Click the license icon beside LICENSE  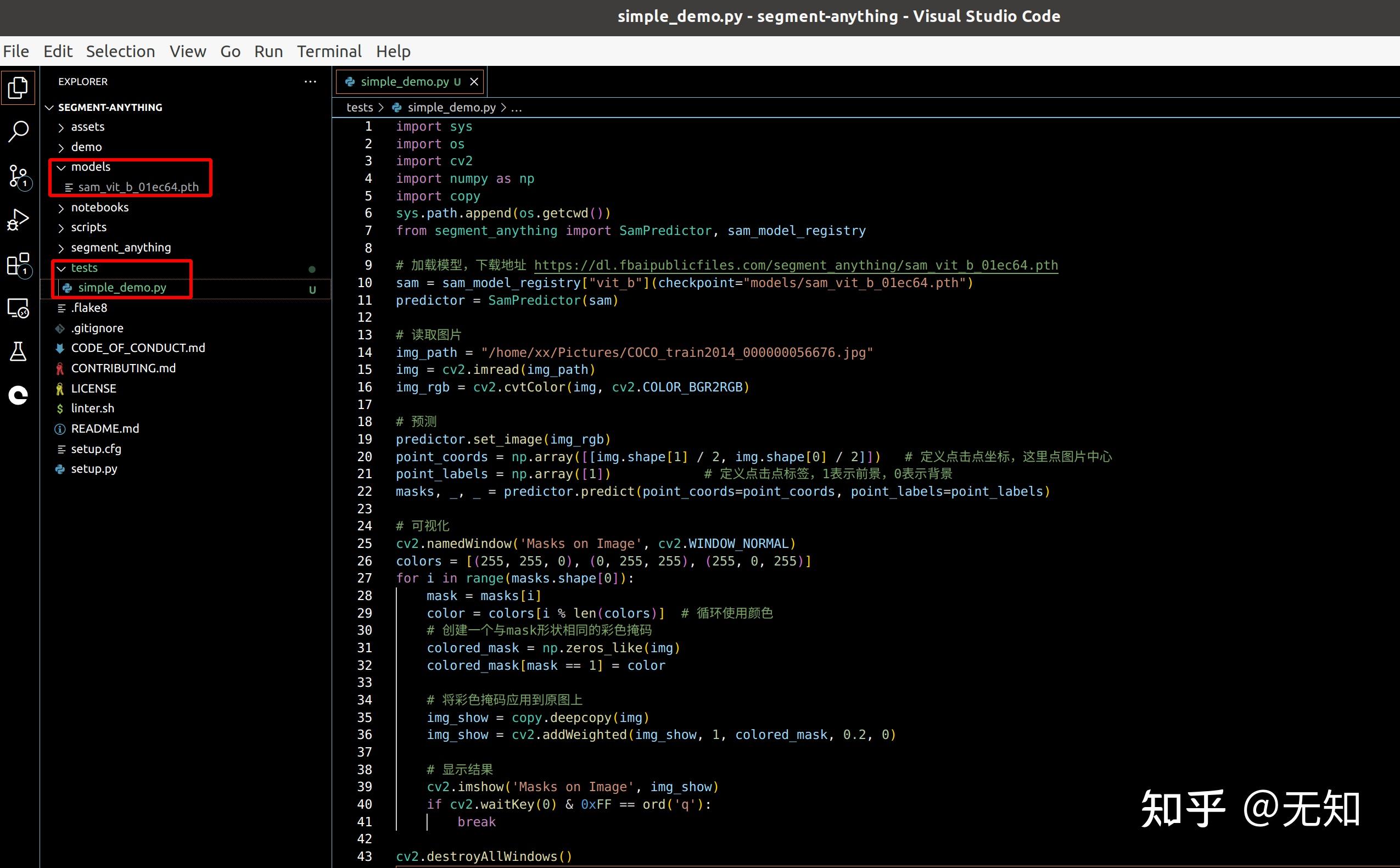tap(60, 389)
